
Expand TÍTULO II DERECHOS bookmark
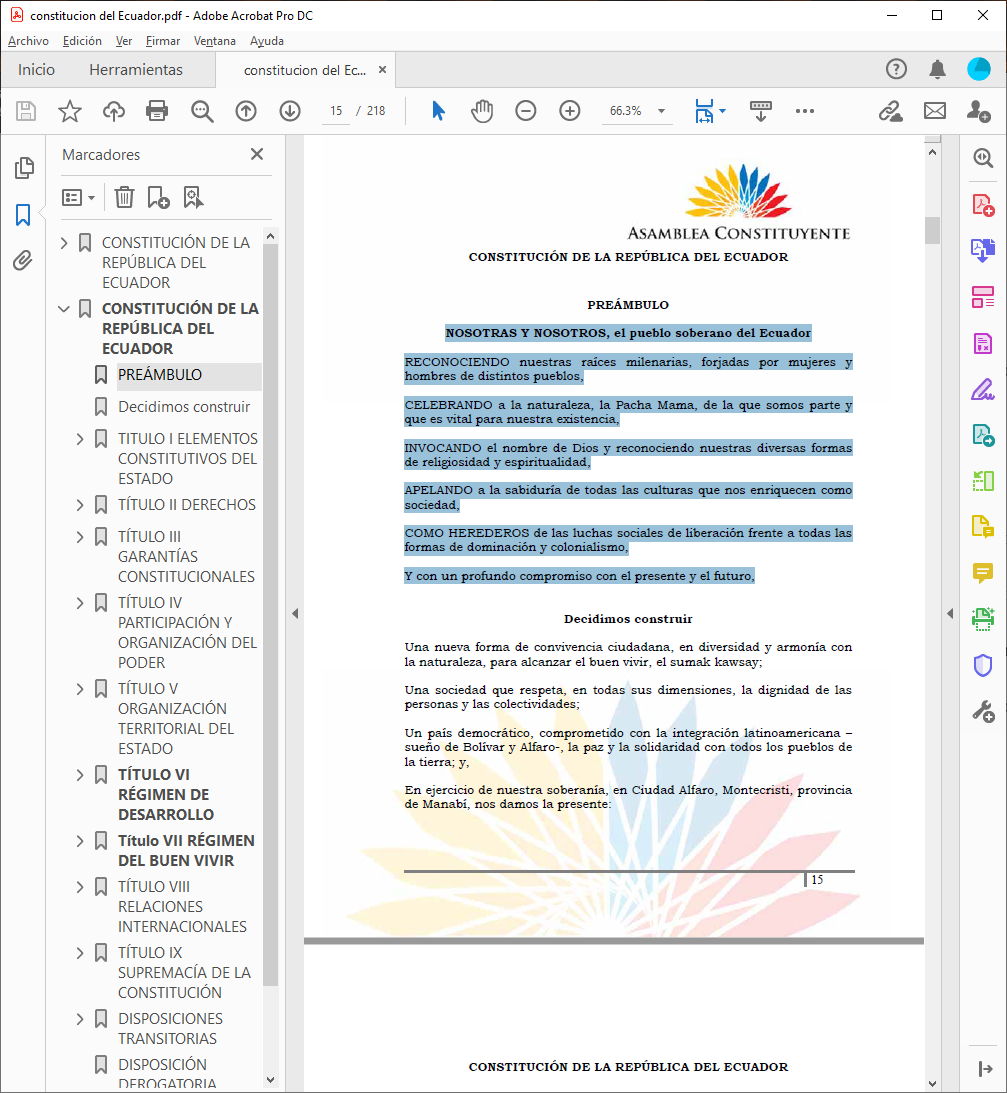coord(80,505)
